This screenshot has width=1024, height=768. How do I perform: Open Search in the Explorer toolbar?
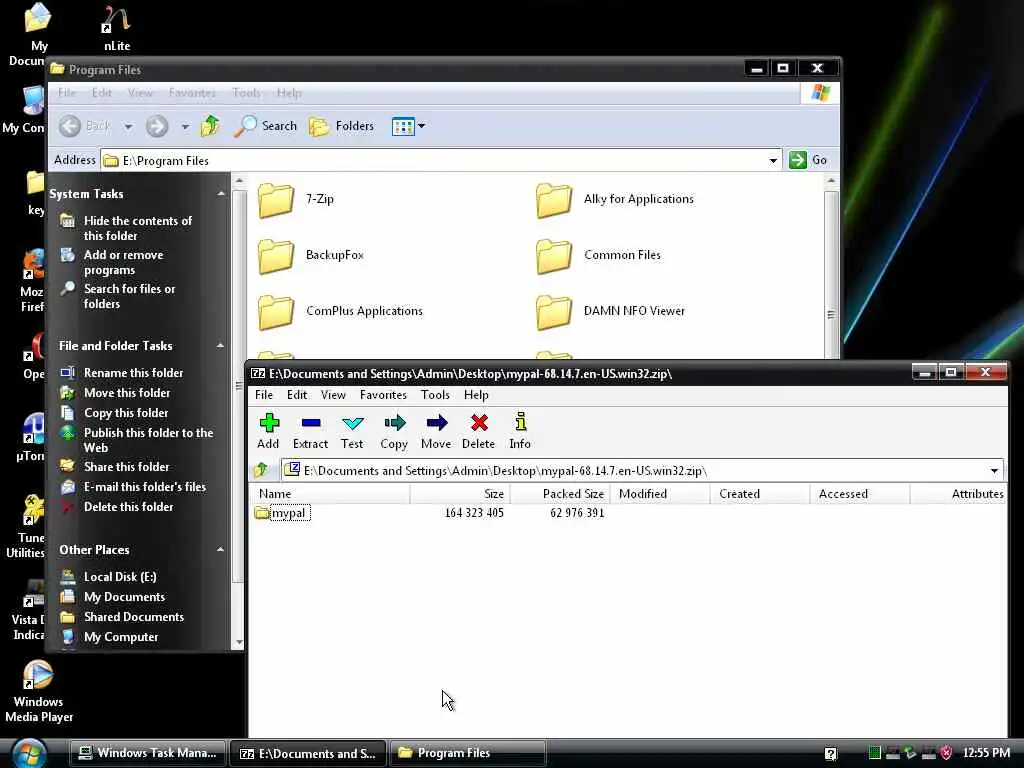266,125
